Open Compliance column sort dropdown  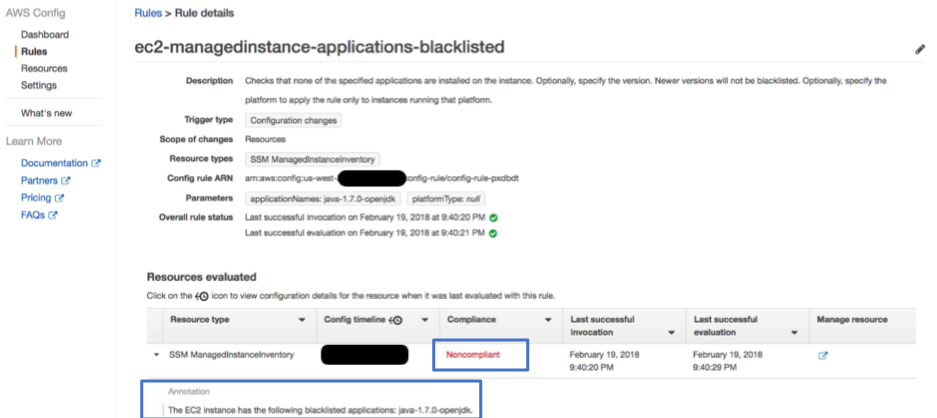548,320
